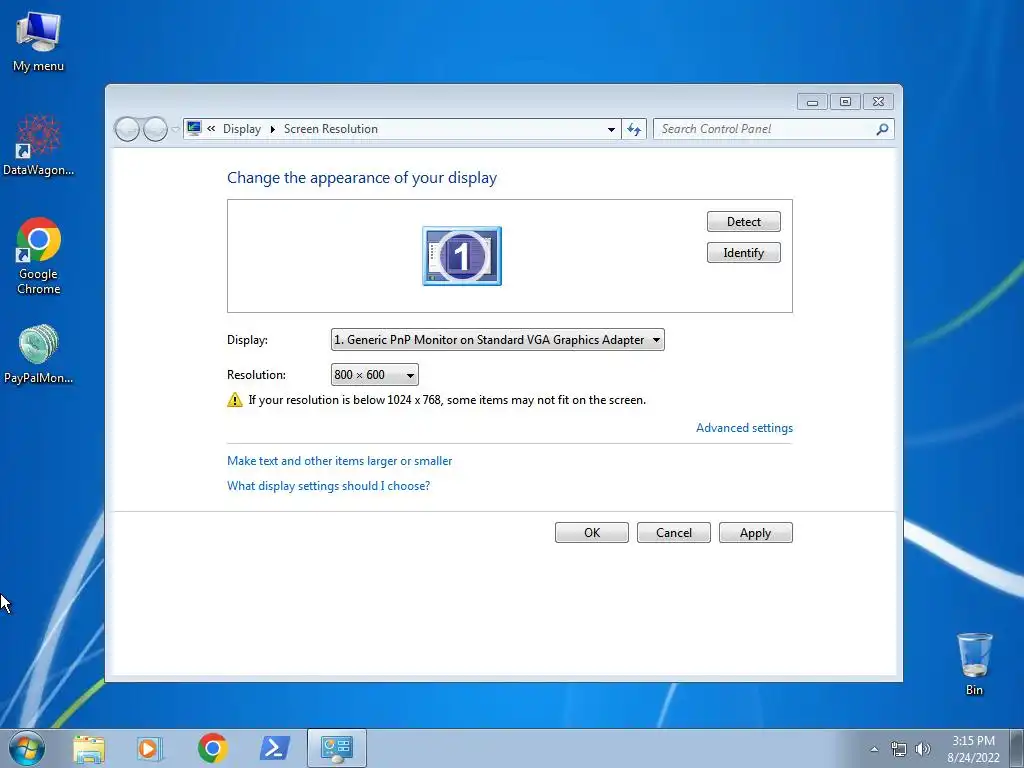Open Advanced settings link

click(744, 428)
